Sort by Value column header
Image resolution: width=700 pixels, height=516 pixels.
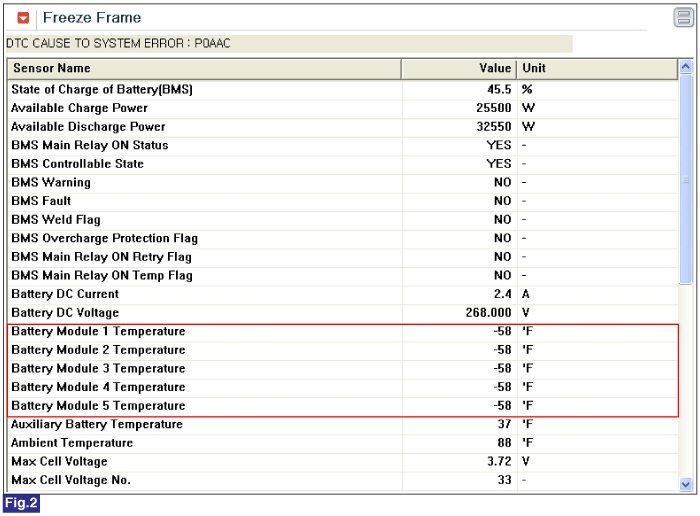pos(459,68)
